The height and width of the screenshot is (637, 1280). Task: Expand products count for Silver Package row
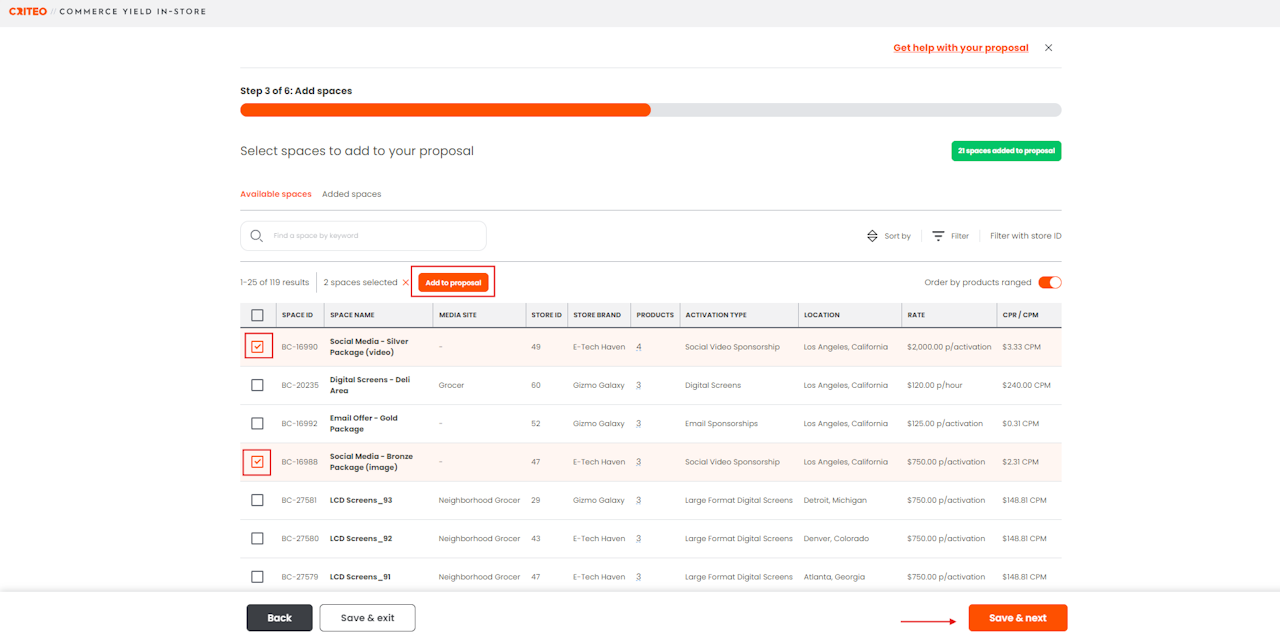[638, 347]
